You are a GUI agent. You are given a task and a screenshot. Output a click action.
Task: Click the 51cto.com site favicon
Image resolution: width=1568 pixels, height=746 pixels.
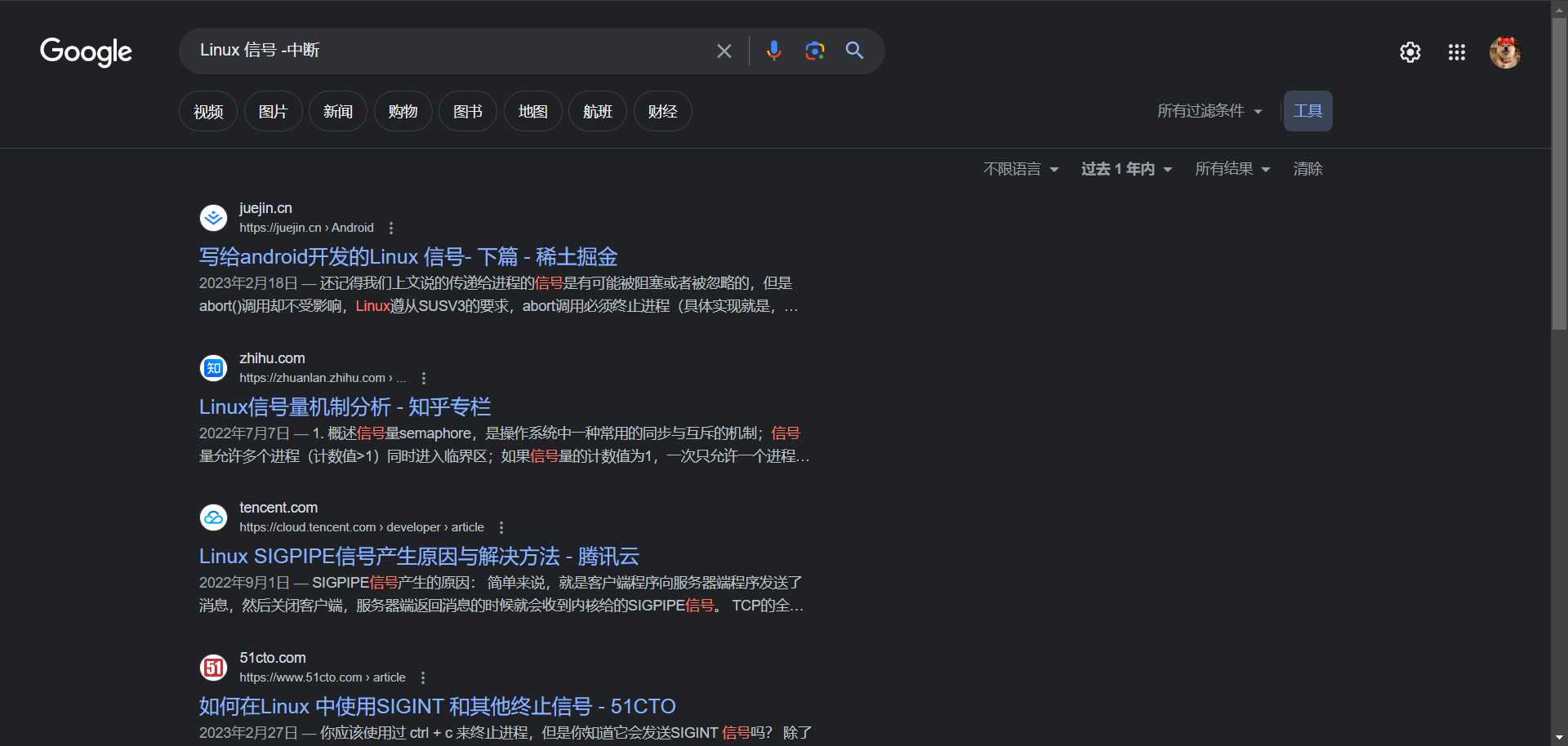[x=214, y=668]
